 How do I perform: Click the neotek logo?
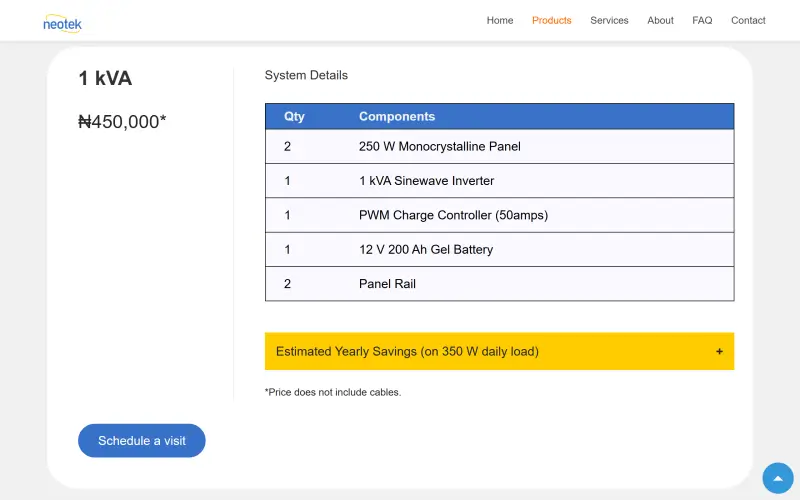[x=62, y=23]
